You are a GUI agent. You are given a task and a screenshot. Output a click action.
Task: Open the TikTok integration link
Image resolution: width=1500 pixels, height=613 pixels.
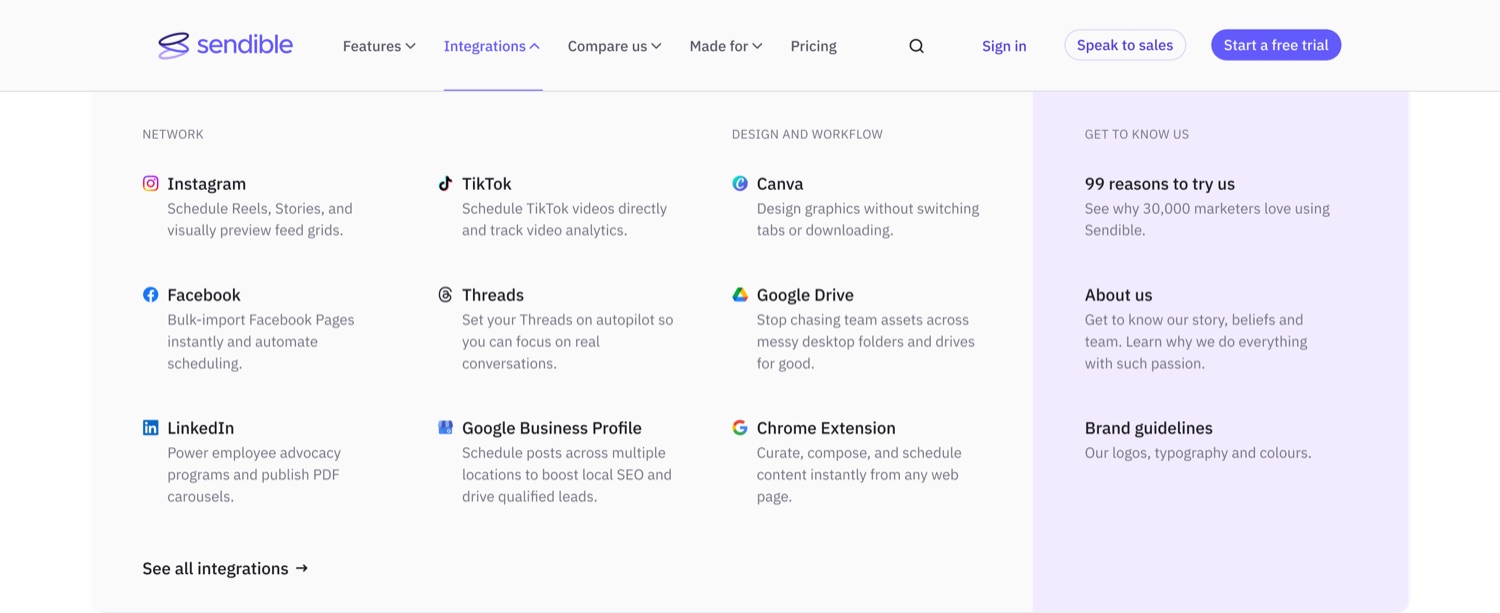[x=487, y=183]
